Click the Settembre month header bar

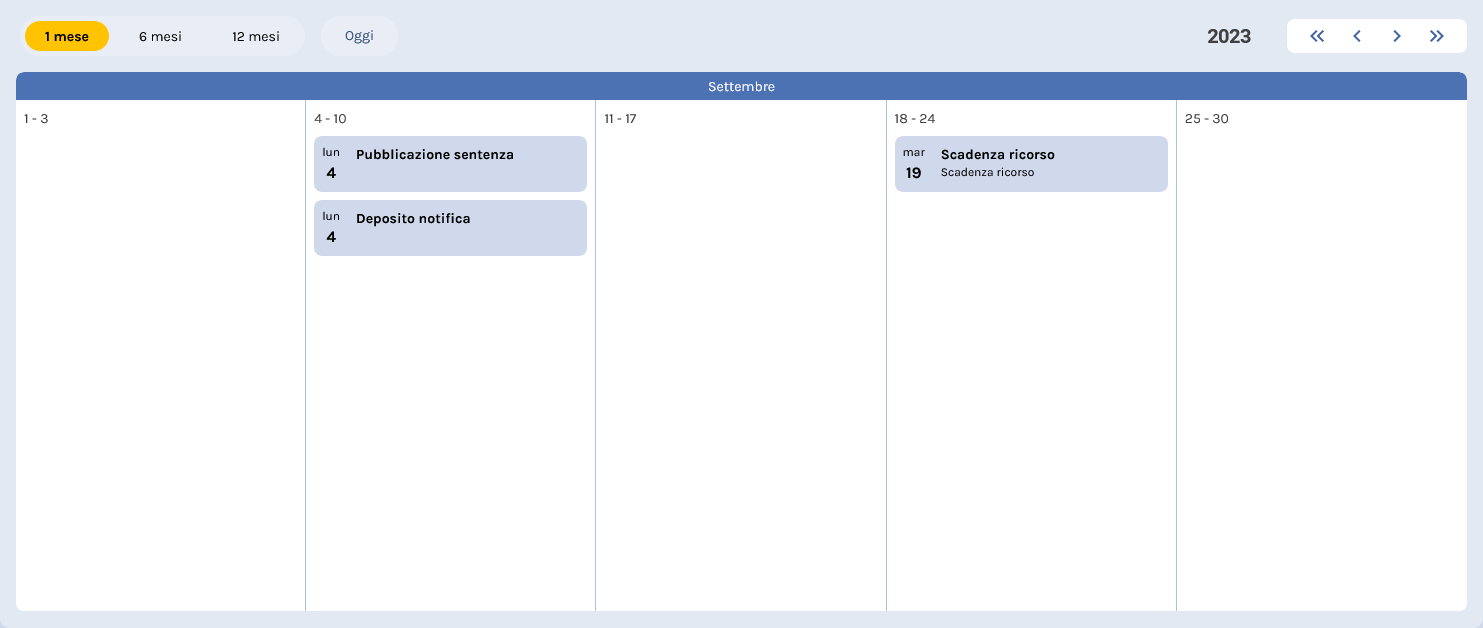741,87
